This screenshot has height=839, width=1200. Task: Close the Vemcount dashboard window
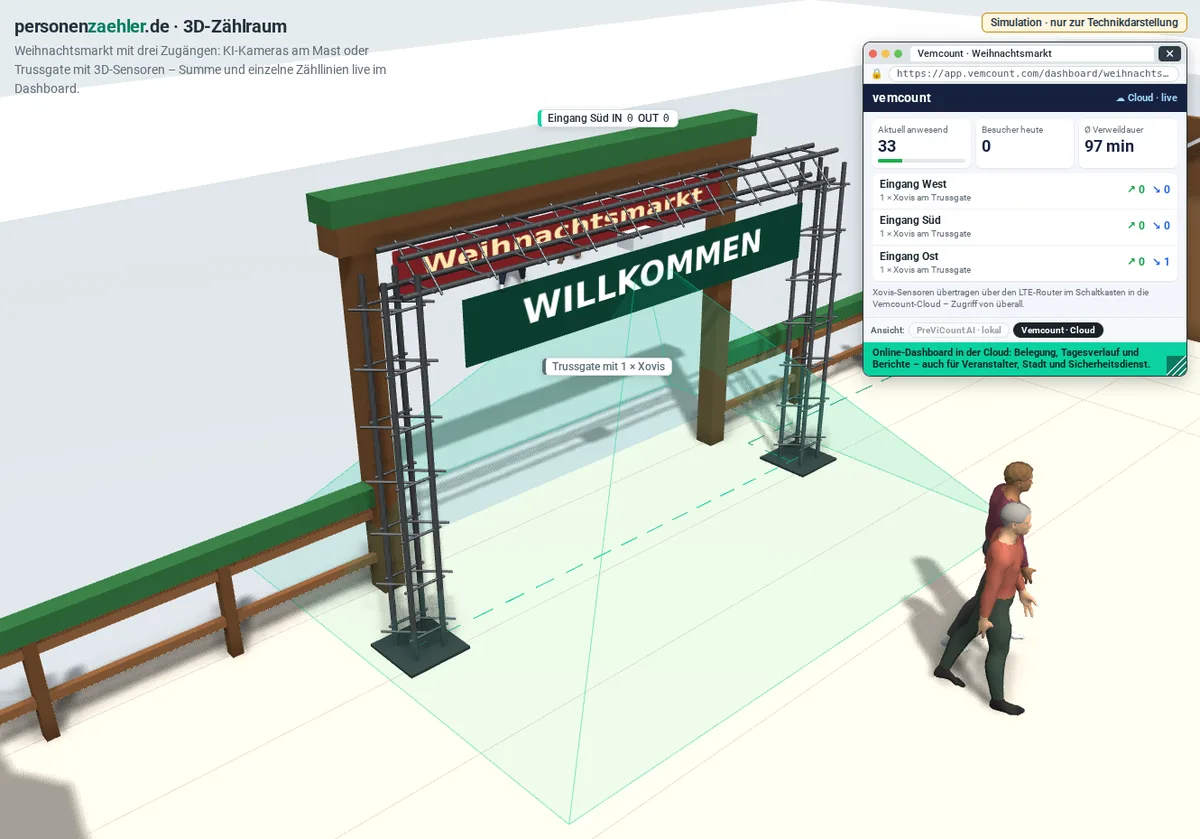click(1169, 54)
